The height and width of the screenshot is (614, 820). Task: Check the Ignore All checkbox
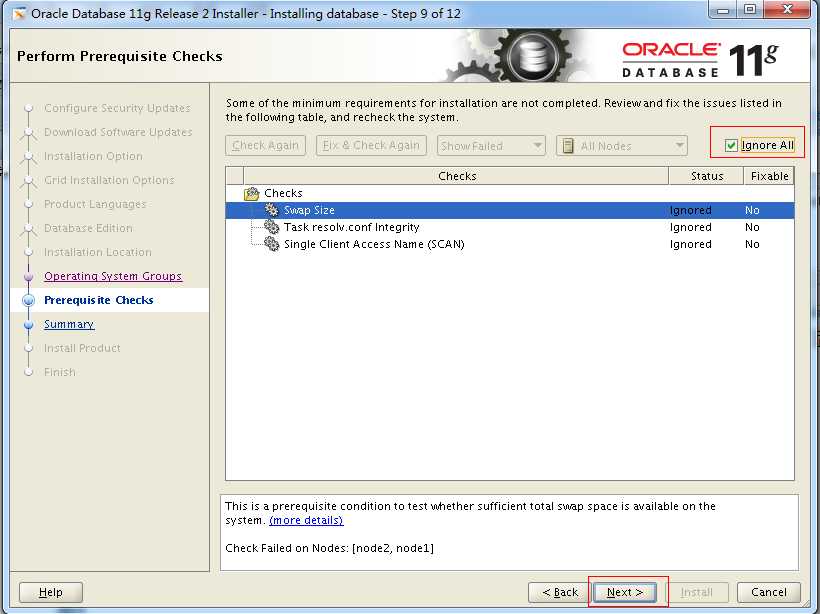(x=731, y=145)
